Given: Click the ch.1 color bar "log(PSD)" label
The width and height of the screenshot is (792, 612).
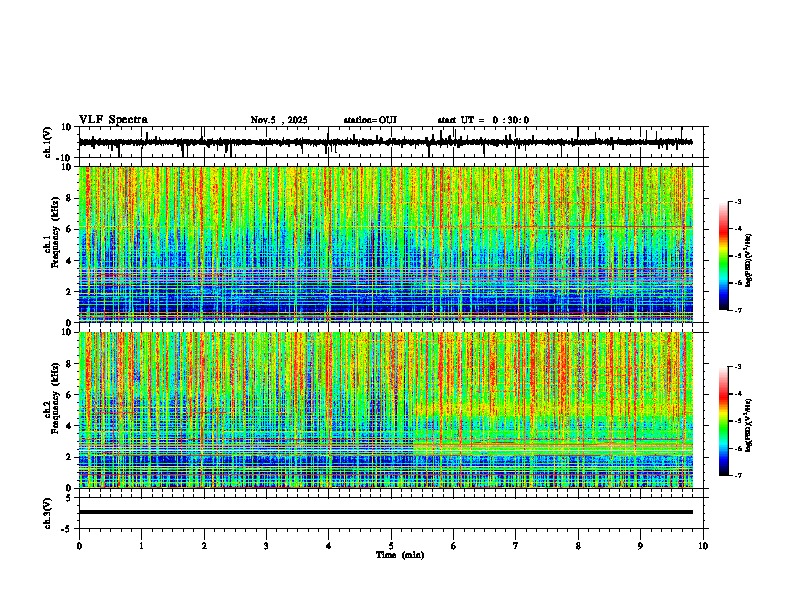Looking at the screenshot, I should pos(748,261).
